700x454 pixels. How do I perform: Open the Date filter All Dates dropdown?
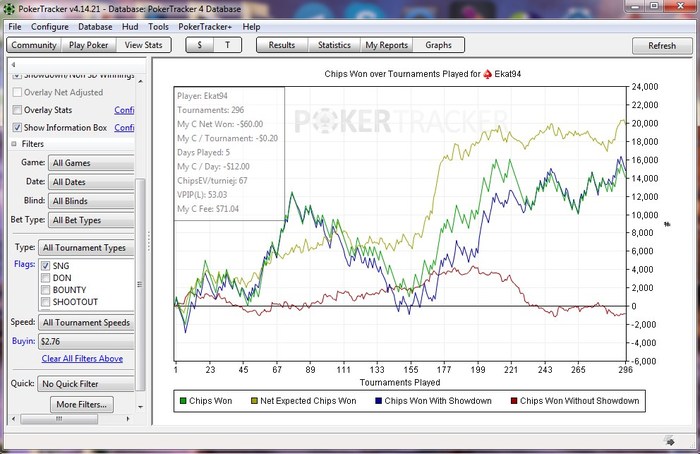91,182
